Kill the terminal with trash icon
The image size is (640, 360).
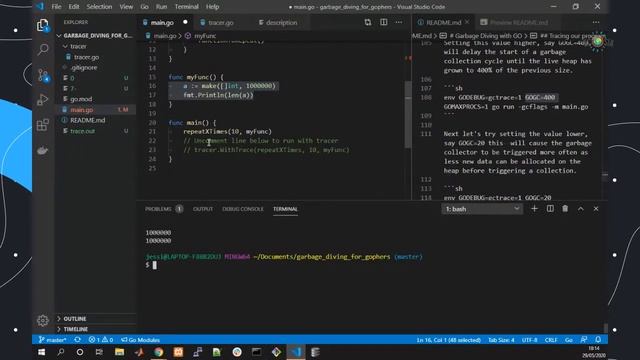coord(565,209)
